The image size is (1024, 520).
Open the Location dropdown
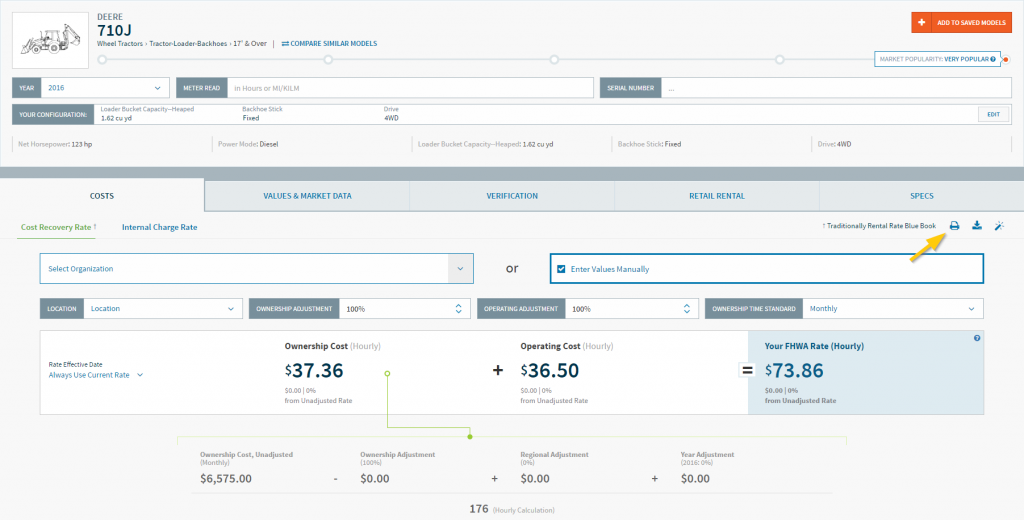[x=161, y=308]
